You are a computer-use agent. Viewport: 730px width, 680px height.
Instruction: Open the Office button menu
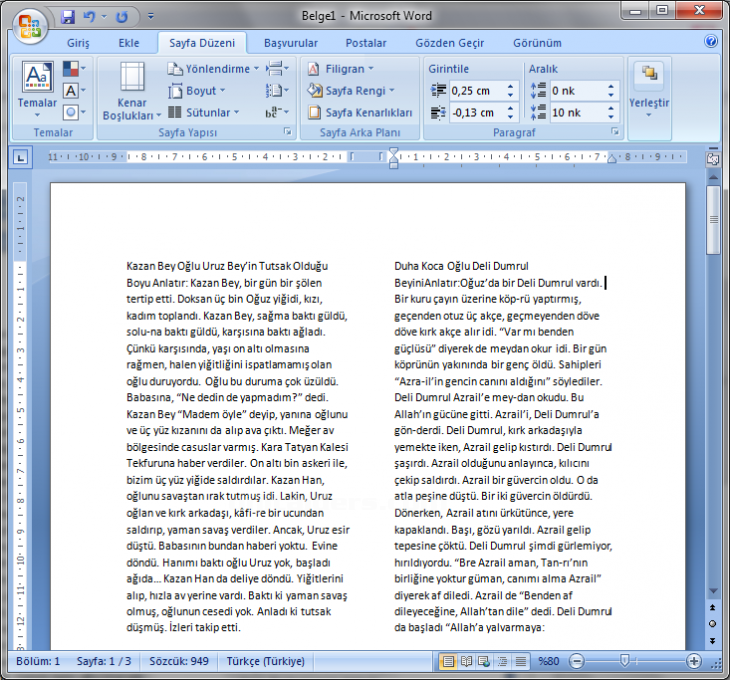[x=29, y=25]
